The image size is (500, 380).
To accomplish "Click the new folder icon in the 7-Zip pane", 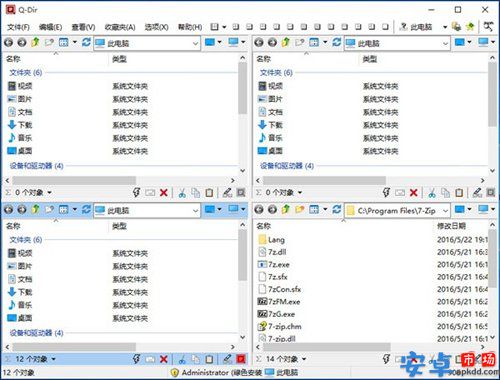I will coord(300,209).
